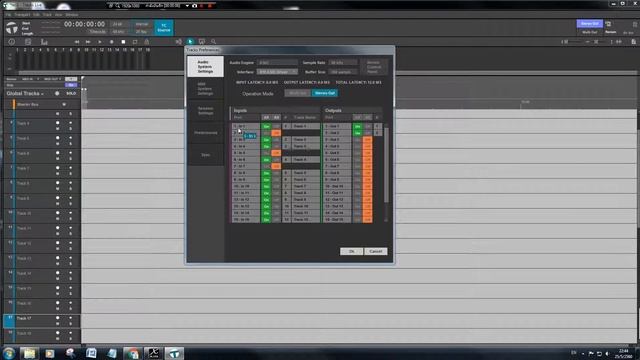This screenshot has height=360, width=640.
Task: Click the horizontal zoom arrows icon in right toolbar
Action: click(x=619, y=42)
